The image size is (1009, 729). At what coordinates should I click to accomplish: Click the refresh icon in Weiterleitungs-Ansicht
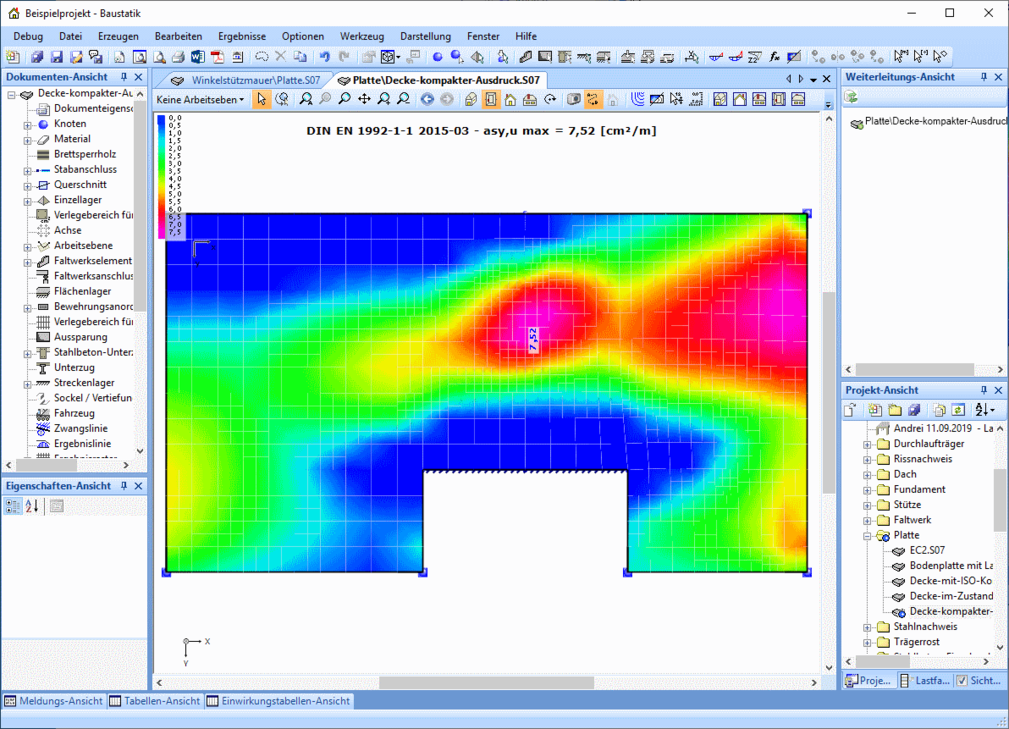852,98
